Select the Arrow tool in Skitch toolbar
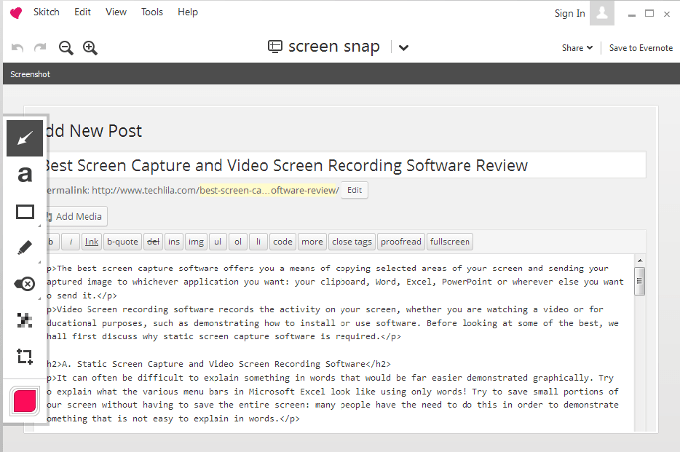The width and height of the screenshot is (680, 452). [x=25, y=138]
